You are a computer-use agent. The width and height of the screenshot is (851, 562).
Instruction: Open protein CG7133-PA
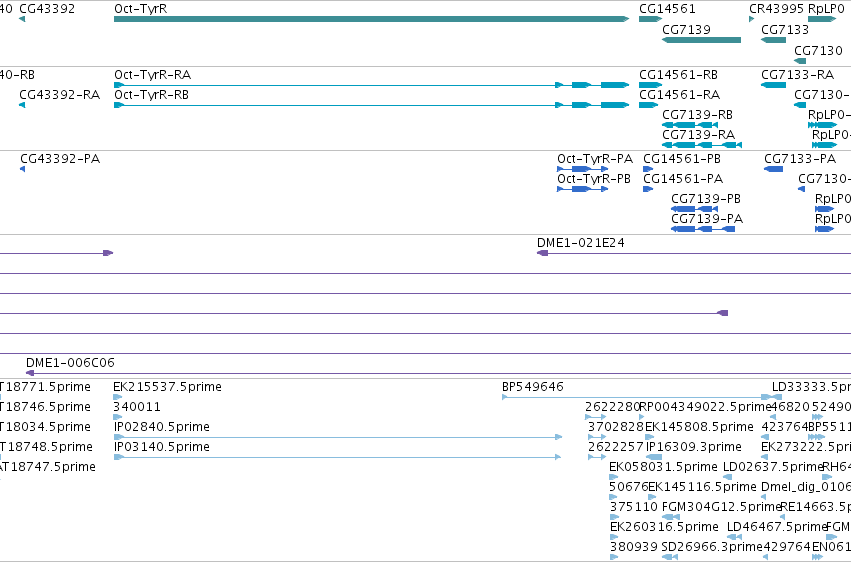(x=773, y=169)
